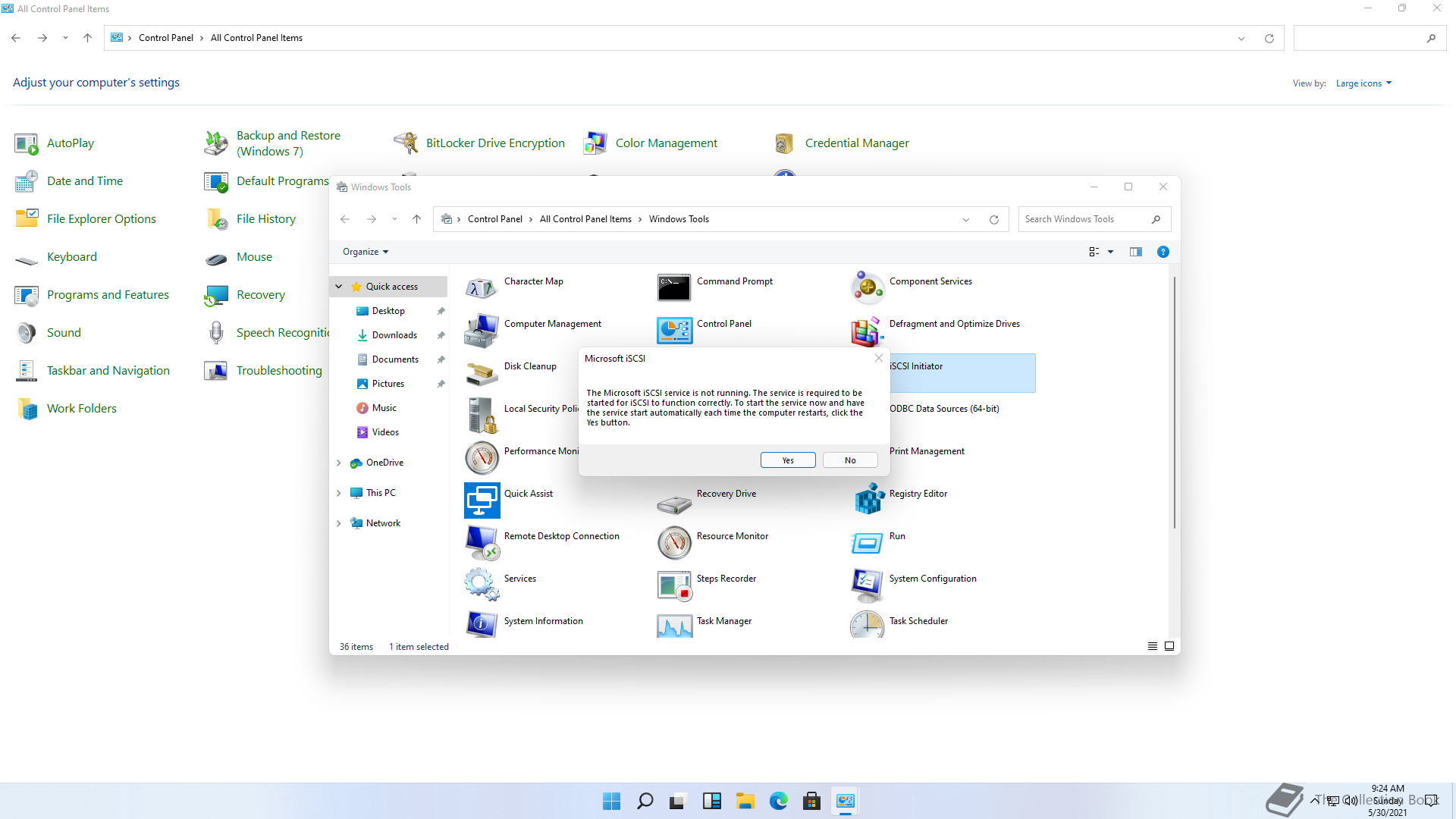Open Character Map tool icon

(482, 288)
